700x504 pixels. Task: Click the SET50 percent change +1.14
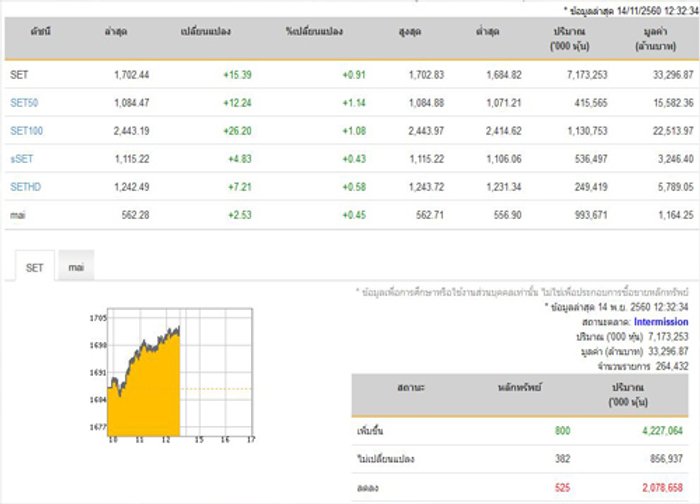point(354,103)
